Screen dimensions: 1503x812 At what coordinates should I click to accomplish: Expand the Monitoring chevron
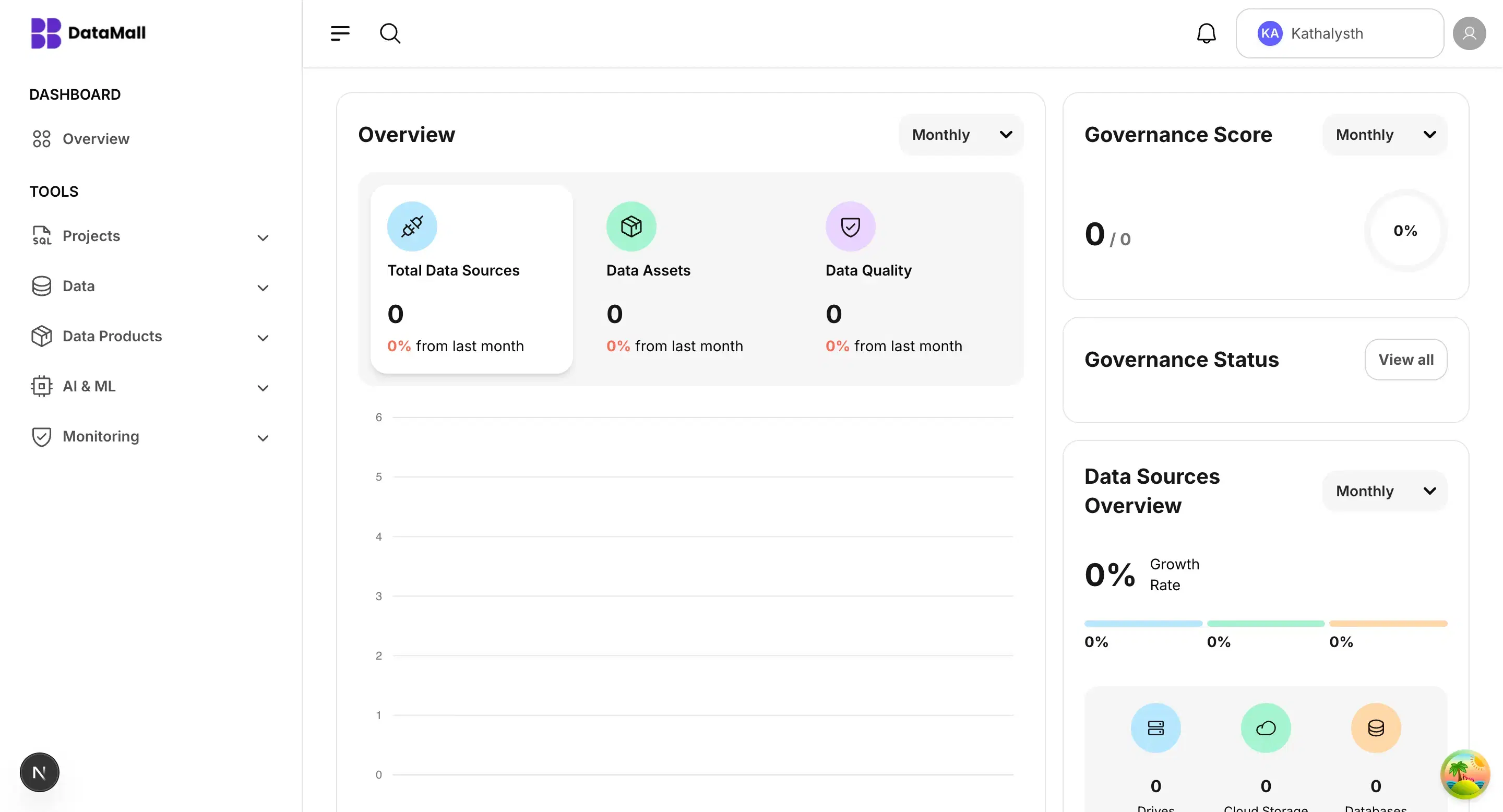pyautogui.click(x=263, y=438)
